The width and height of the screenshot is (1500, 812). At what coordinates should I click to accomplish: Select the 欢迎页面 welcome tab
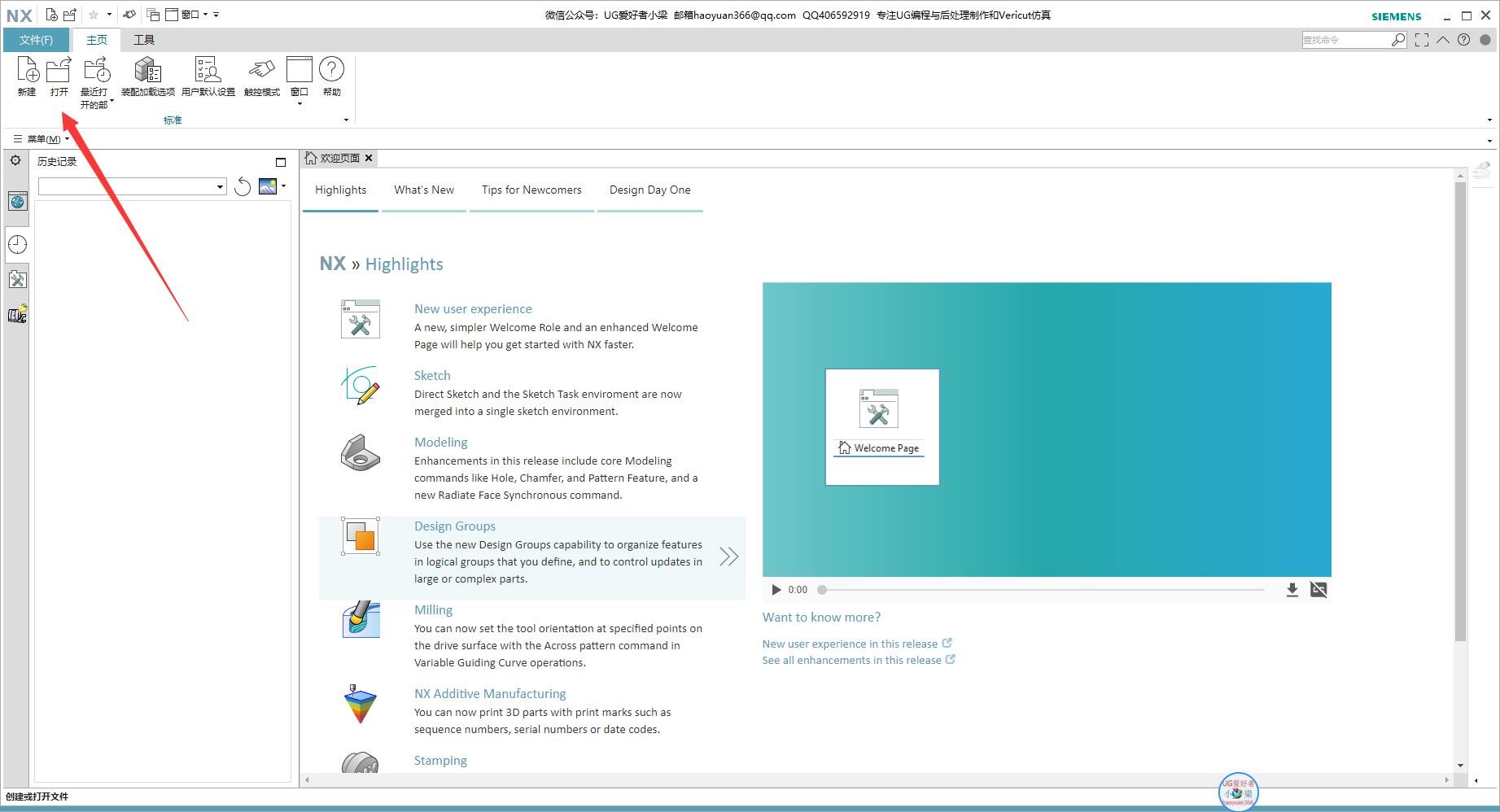tap(339, 158)
